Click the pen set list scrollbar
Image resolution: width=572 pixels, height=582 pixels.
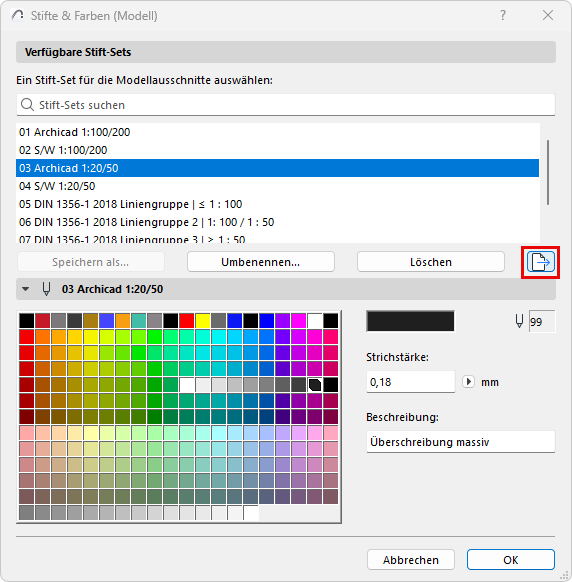coord(548,173)
